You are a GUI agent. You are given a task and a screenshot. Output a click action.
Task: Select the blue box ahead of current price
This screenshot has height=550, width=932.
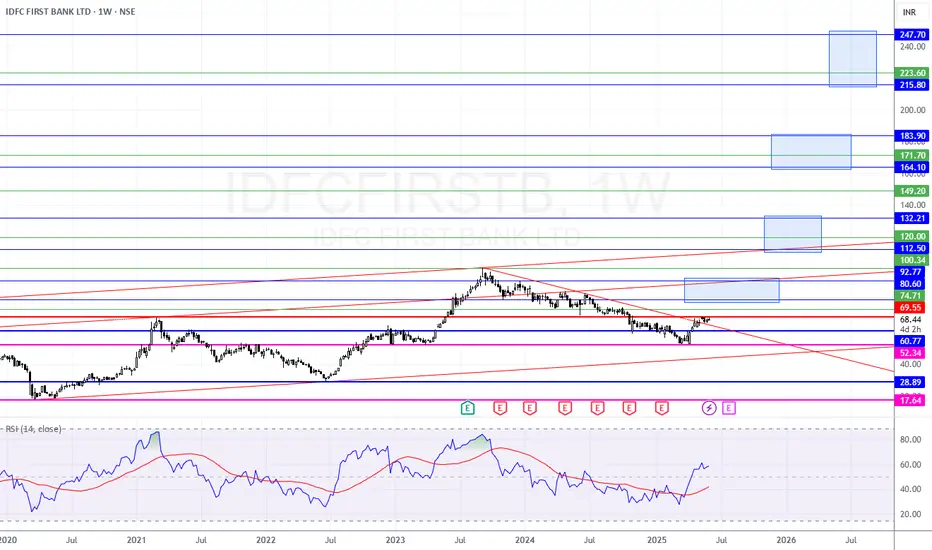coord(732,290)
